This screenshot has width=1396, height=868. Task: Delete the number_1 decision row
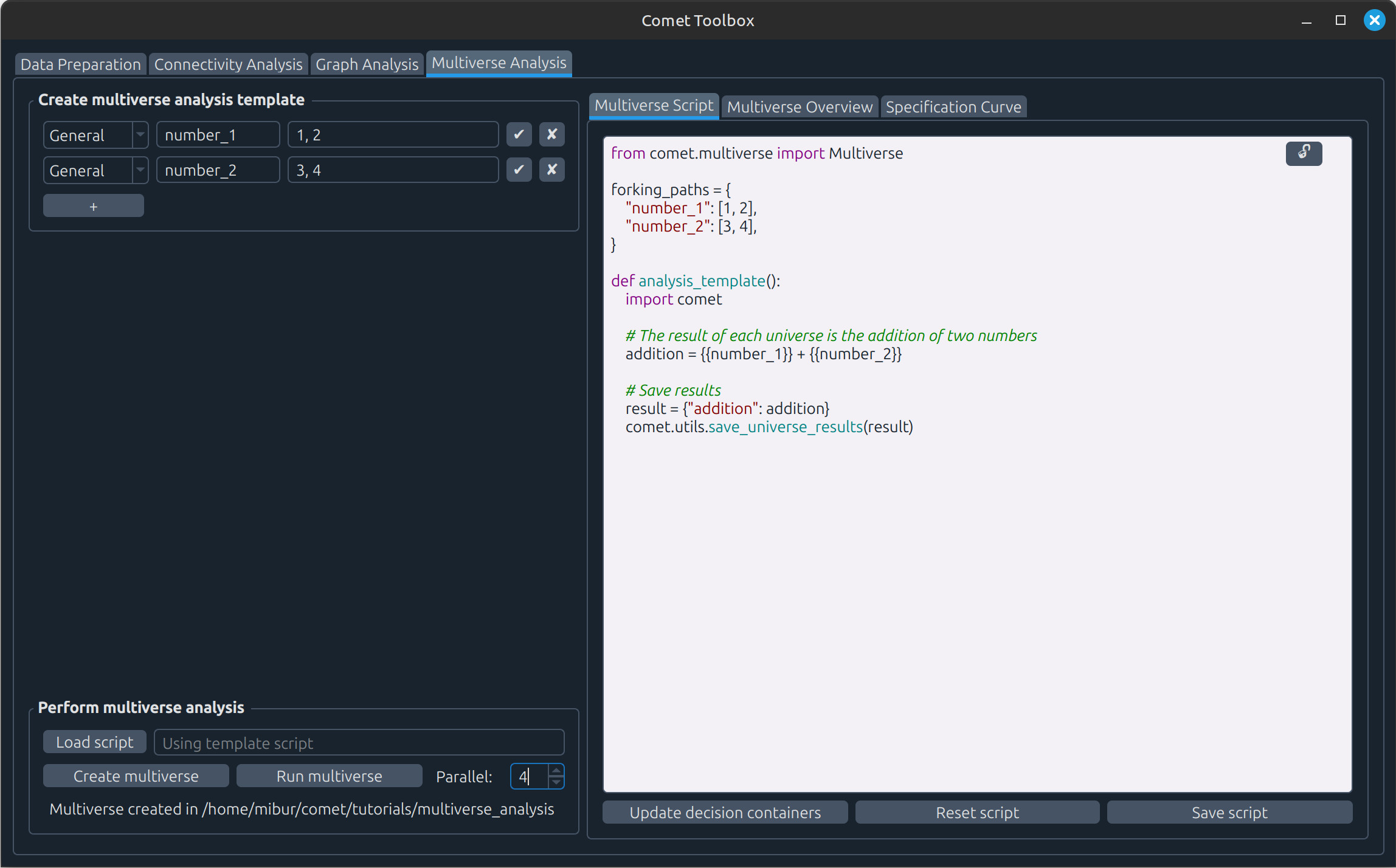551,135
